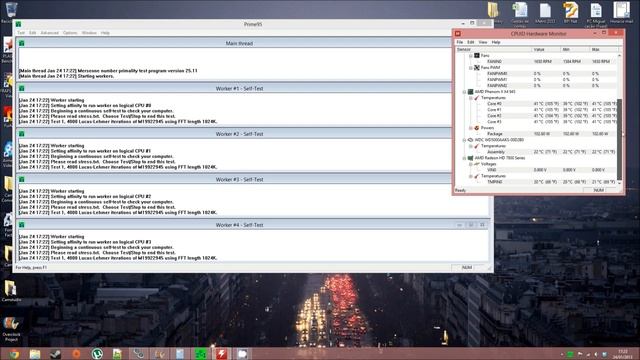
Task: Open the yellow folder desktop icon at top
Action: point(493,10)
